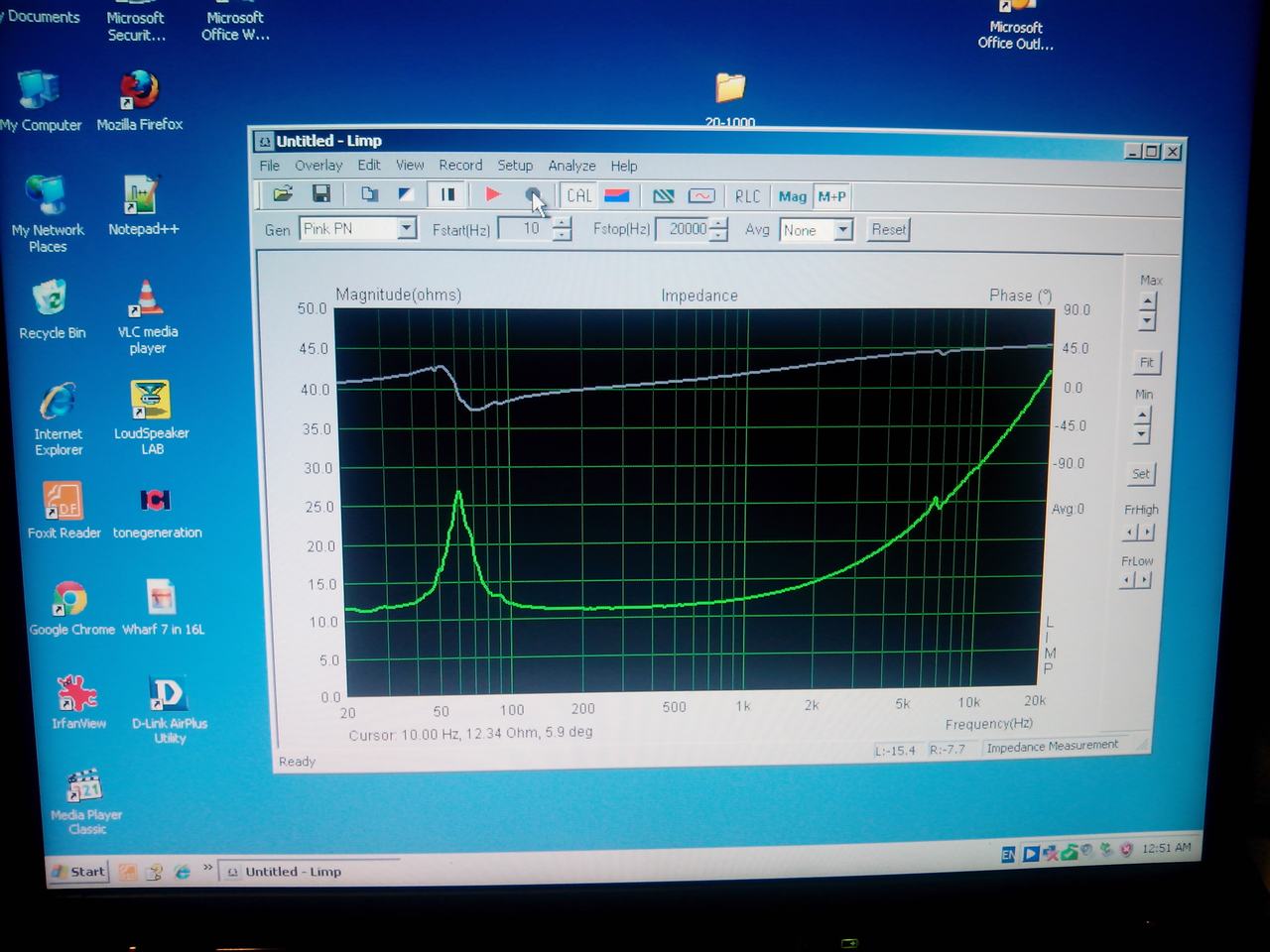Copy the graph with the copy icon
1270x952 pixels.
tap(369, 194)
